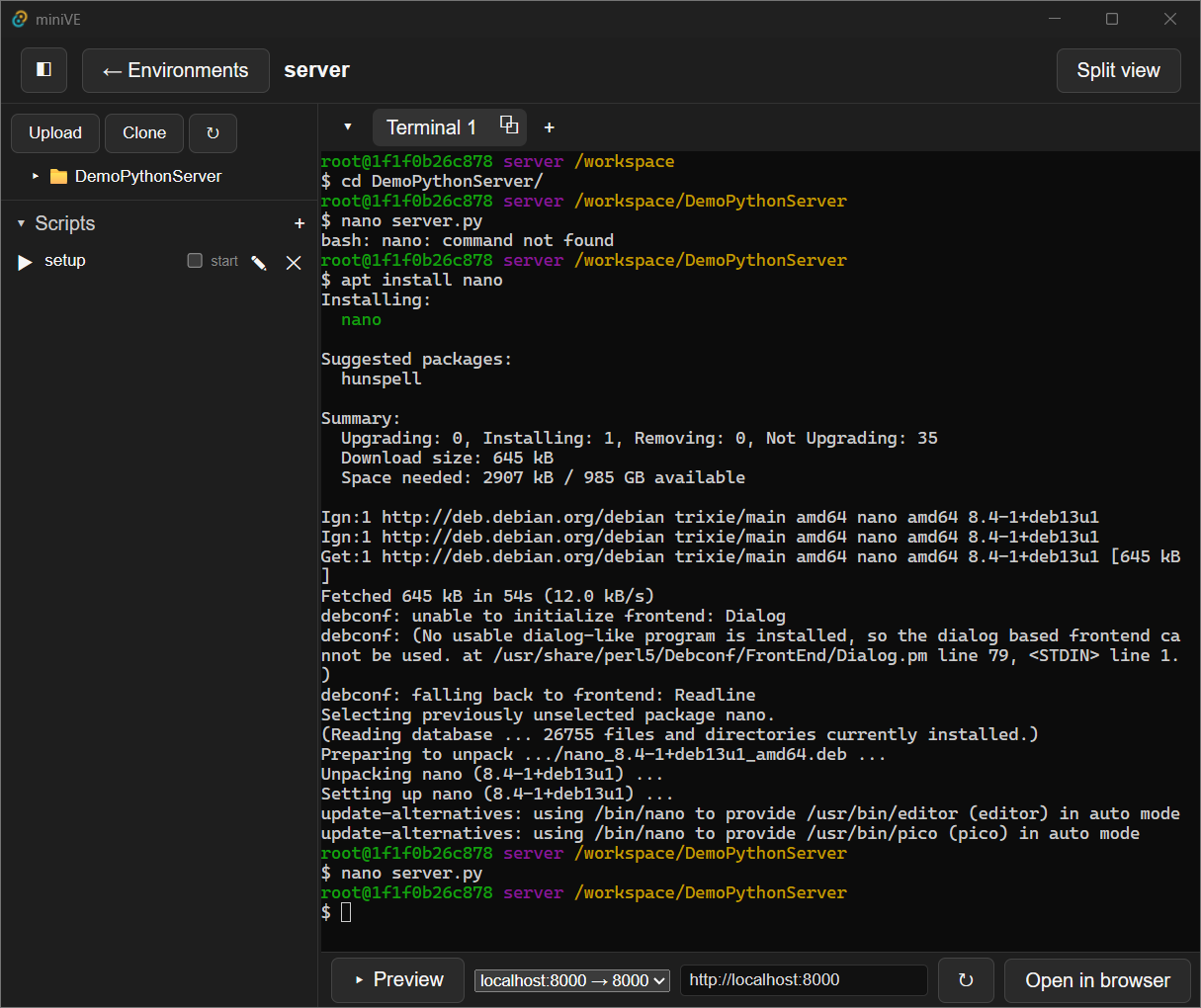
Task: Refresh the file tree
Action: (x=213, y=132)
